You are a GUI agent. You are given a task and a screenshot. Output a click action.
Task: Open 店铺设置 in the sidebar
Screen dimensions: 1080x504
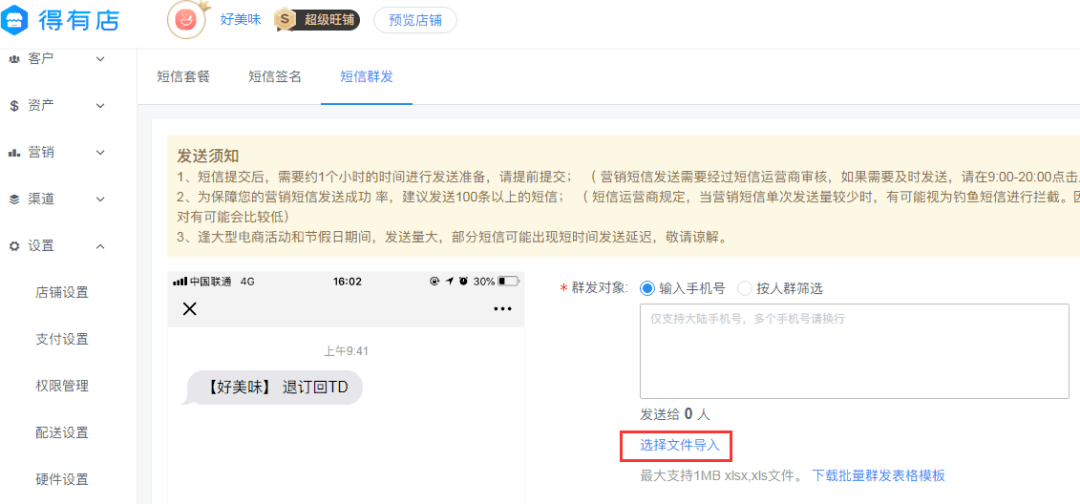click(x=62, y=293)
